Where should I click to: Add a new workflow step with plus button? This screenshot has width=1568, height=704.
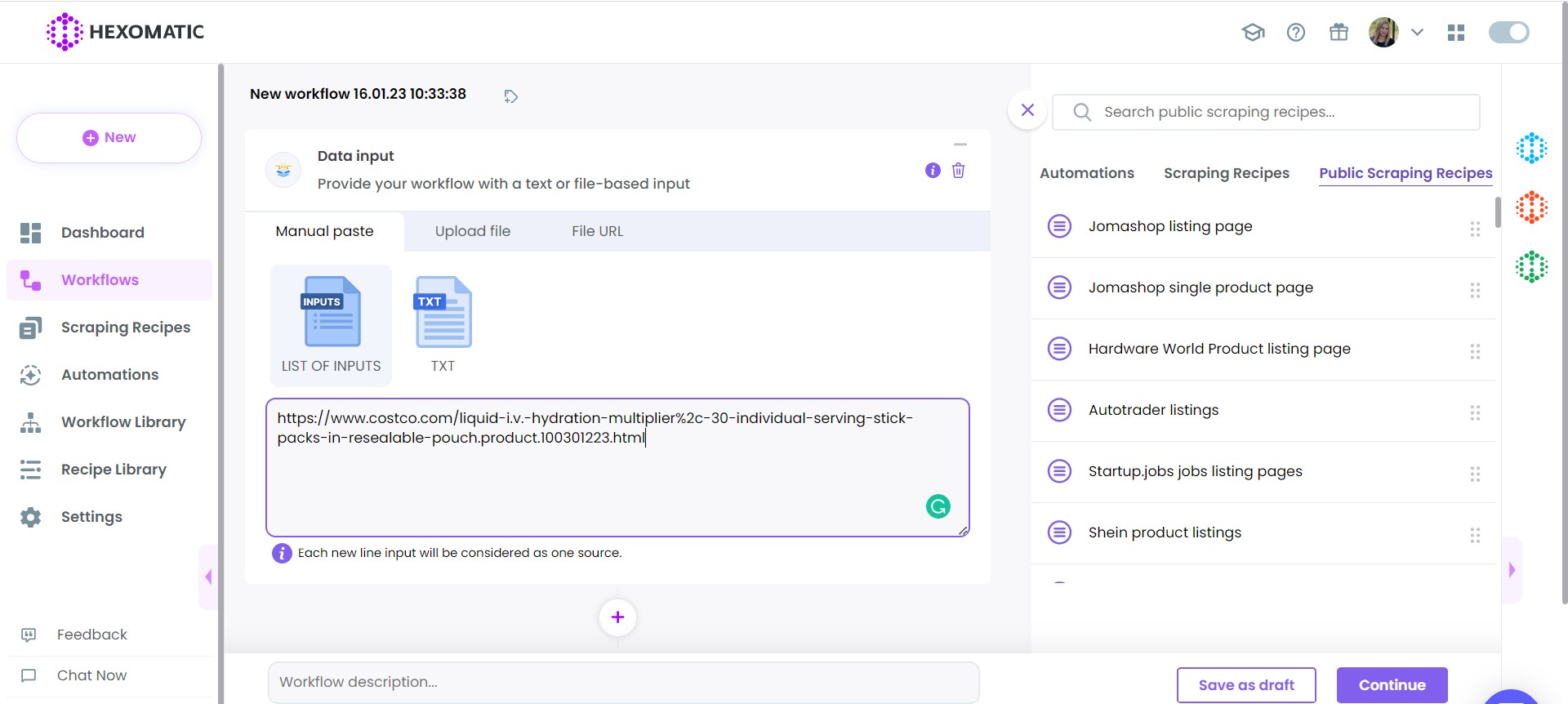coord(617,617)
